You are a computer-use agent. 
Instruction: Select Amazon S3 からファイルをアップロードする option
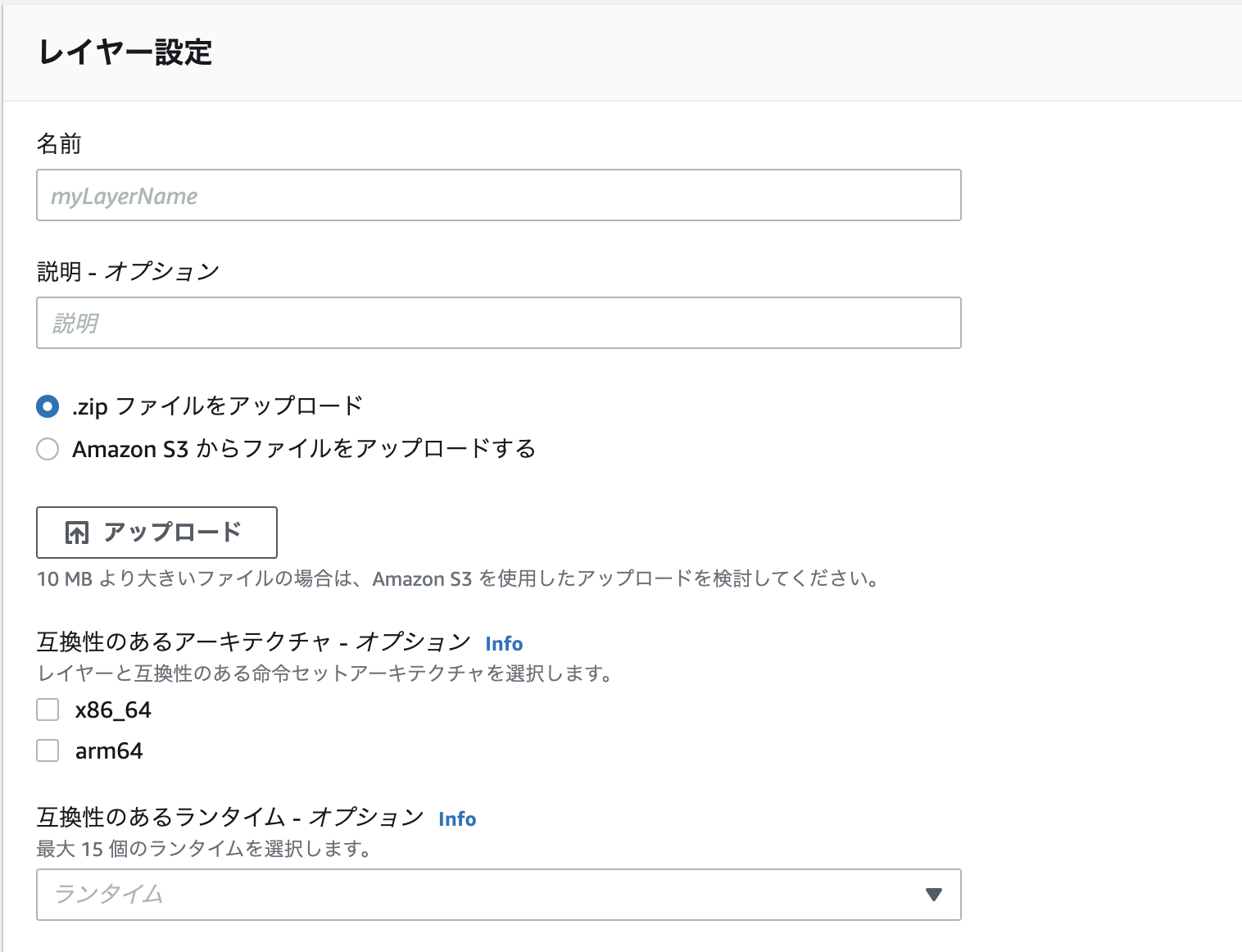click(47, 449)
